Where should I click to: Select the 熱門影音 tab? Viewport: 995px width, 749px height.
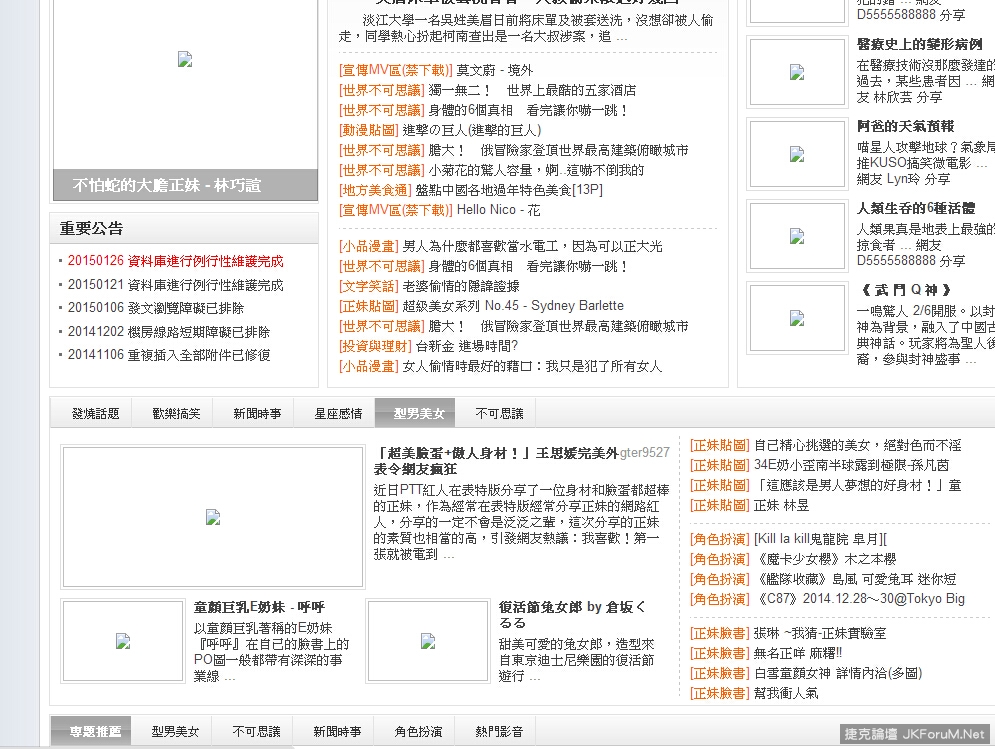[x=498, y=732]
